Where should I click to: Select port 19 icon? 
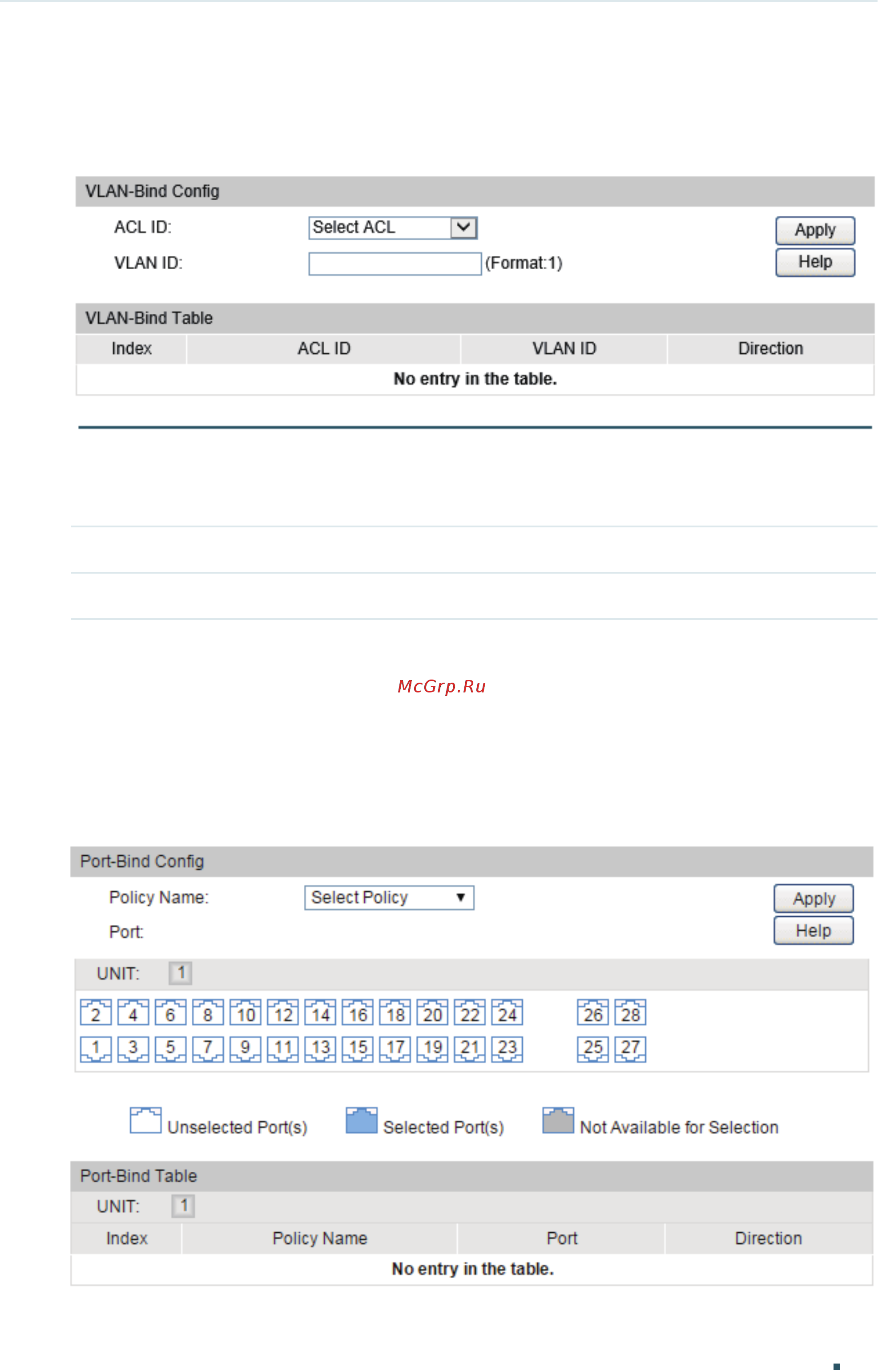tap(432, 1050)
